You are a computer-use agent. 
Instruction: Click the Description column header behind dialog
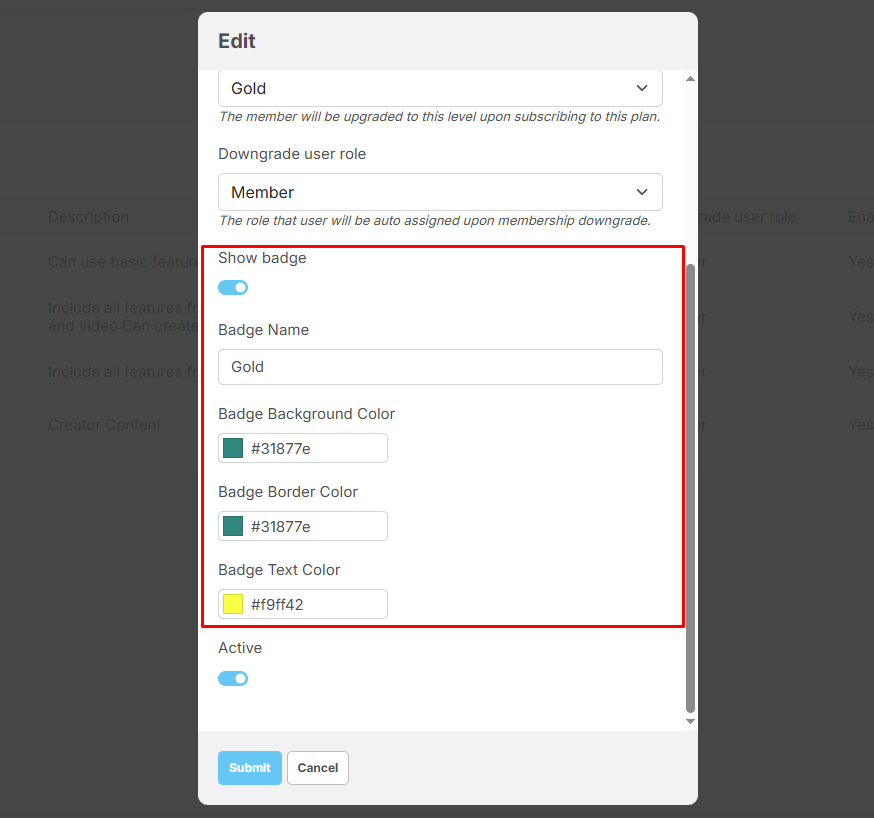tap(88, 217)
